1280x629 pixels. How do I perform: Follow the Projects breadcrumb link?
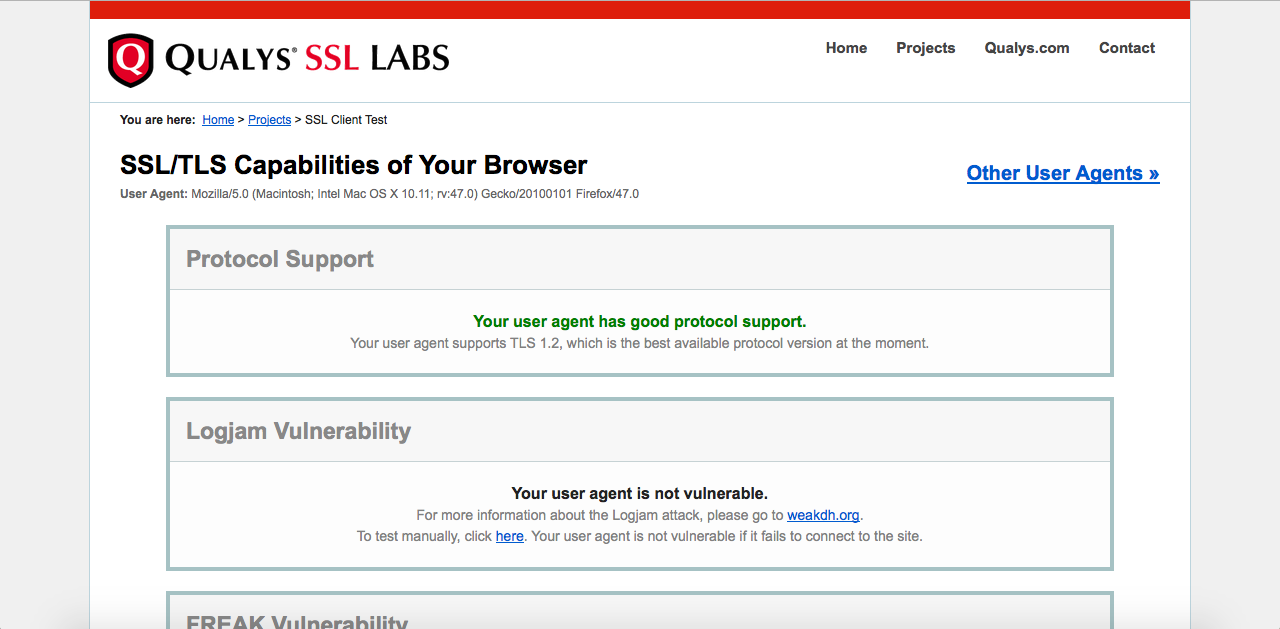[269, 120]
